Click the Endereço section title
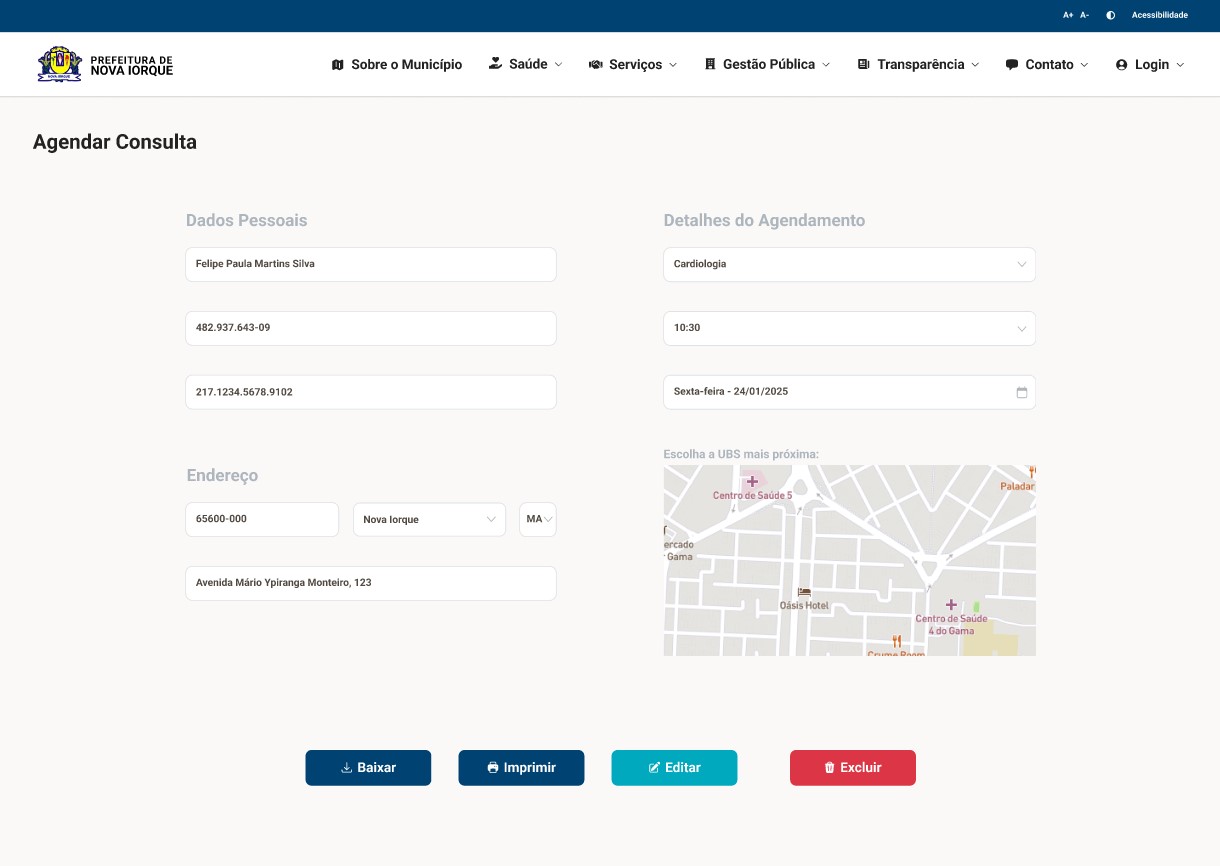Image resolution: width=1220 pixels, height=866 pixels. [x=222, y=475]
